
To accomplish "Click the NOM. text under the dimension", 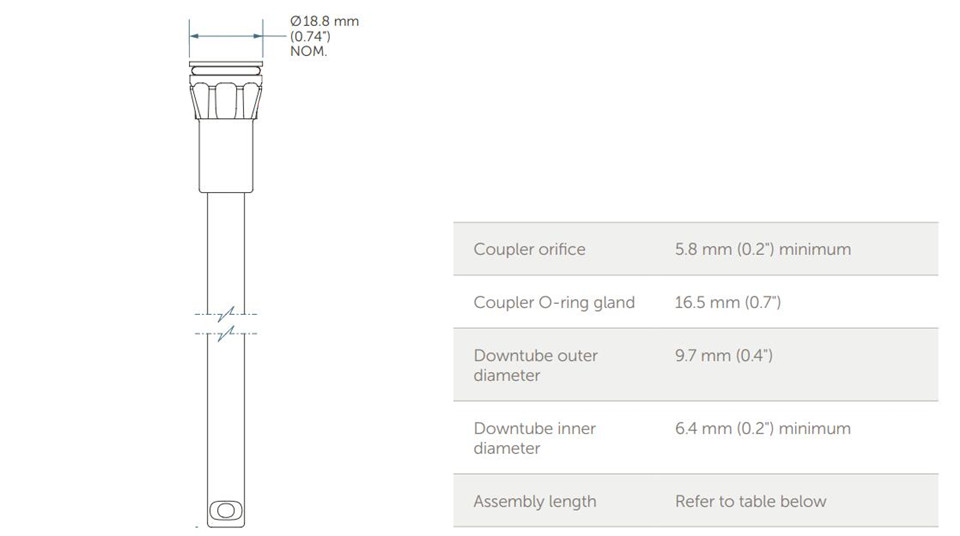I will (x=309, y=51).
